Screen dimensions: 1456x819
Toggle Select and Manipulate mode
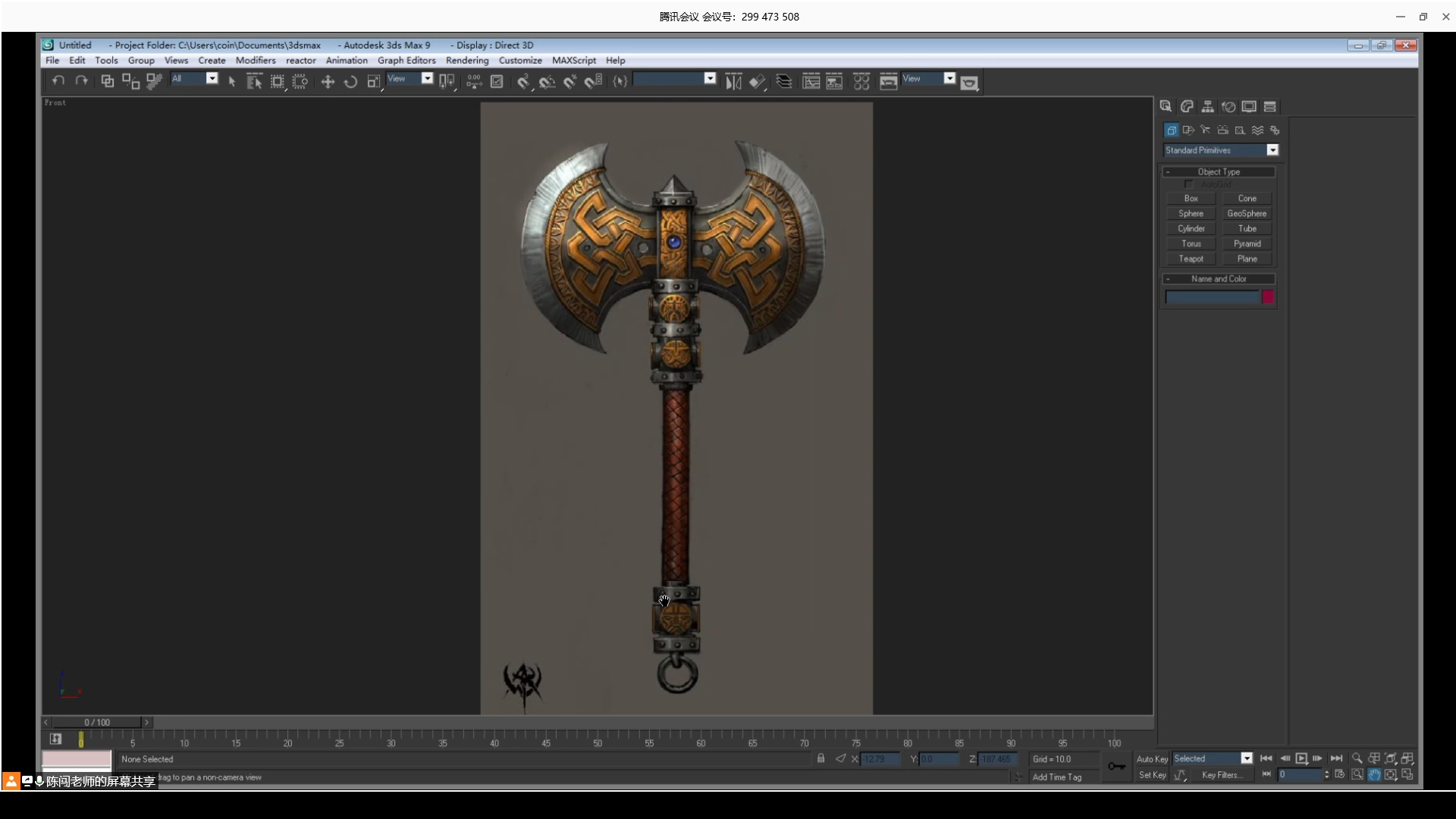pos(474,81)
